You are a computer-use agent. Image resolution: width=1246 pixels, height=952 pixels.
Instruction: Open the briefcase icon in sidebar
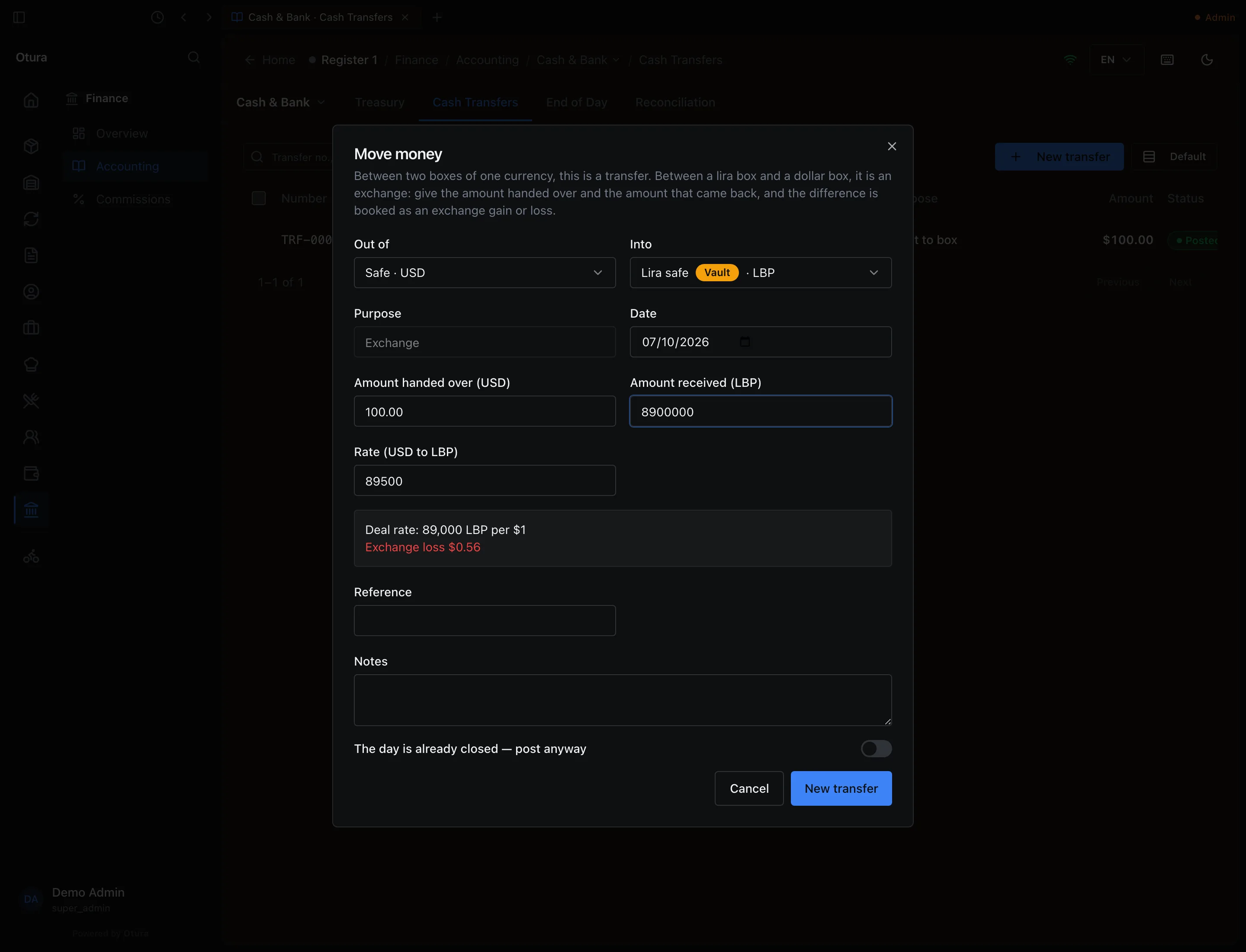[x=31, y=328]
